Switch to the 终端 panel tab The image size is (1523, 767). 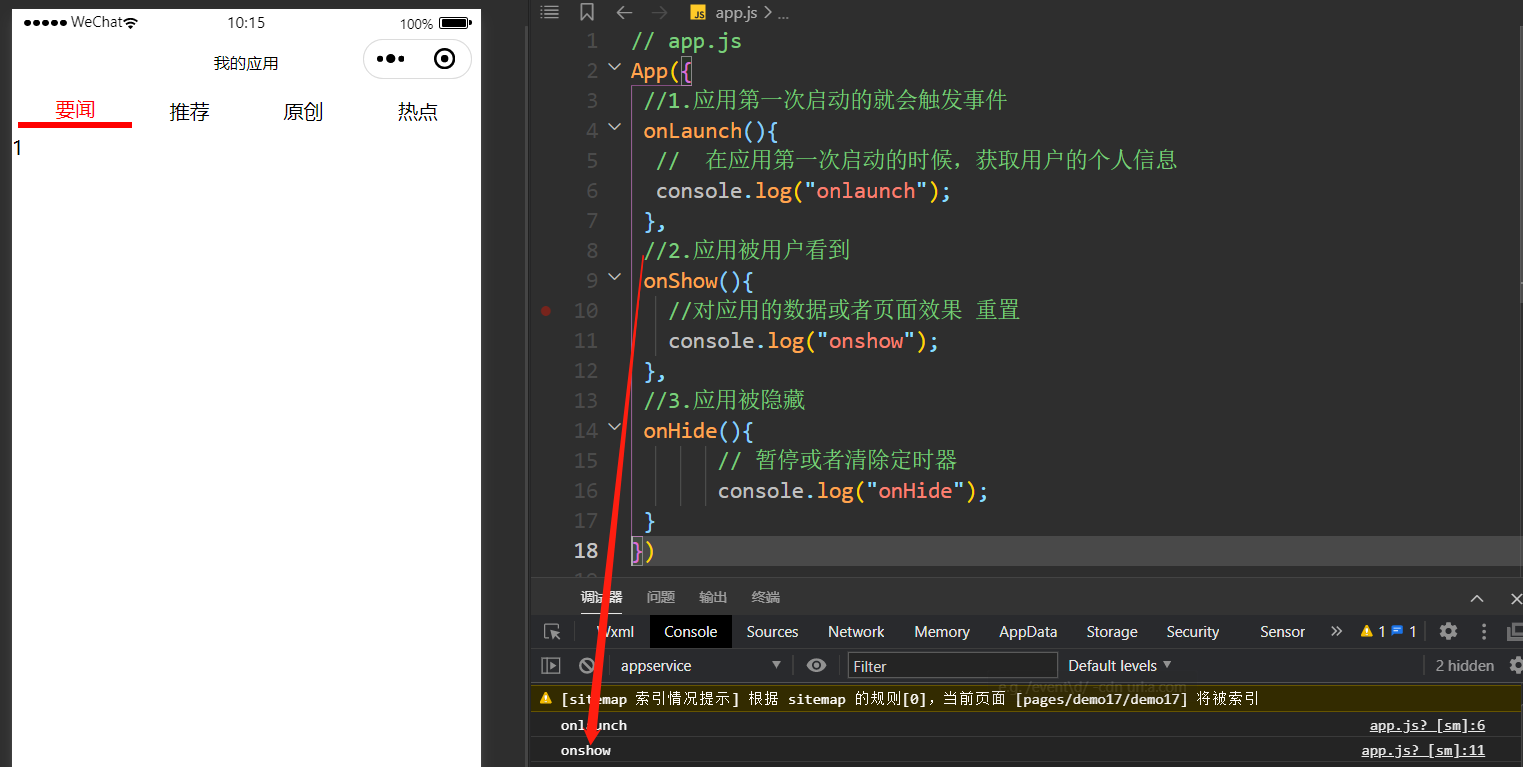(x=766, y=597)
